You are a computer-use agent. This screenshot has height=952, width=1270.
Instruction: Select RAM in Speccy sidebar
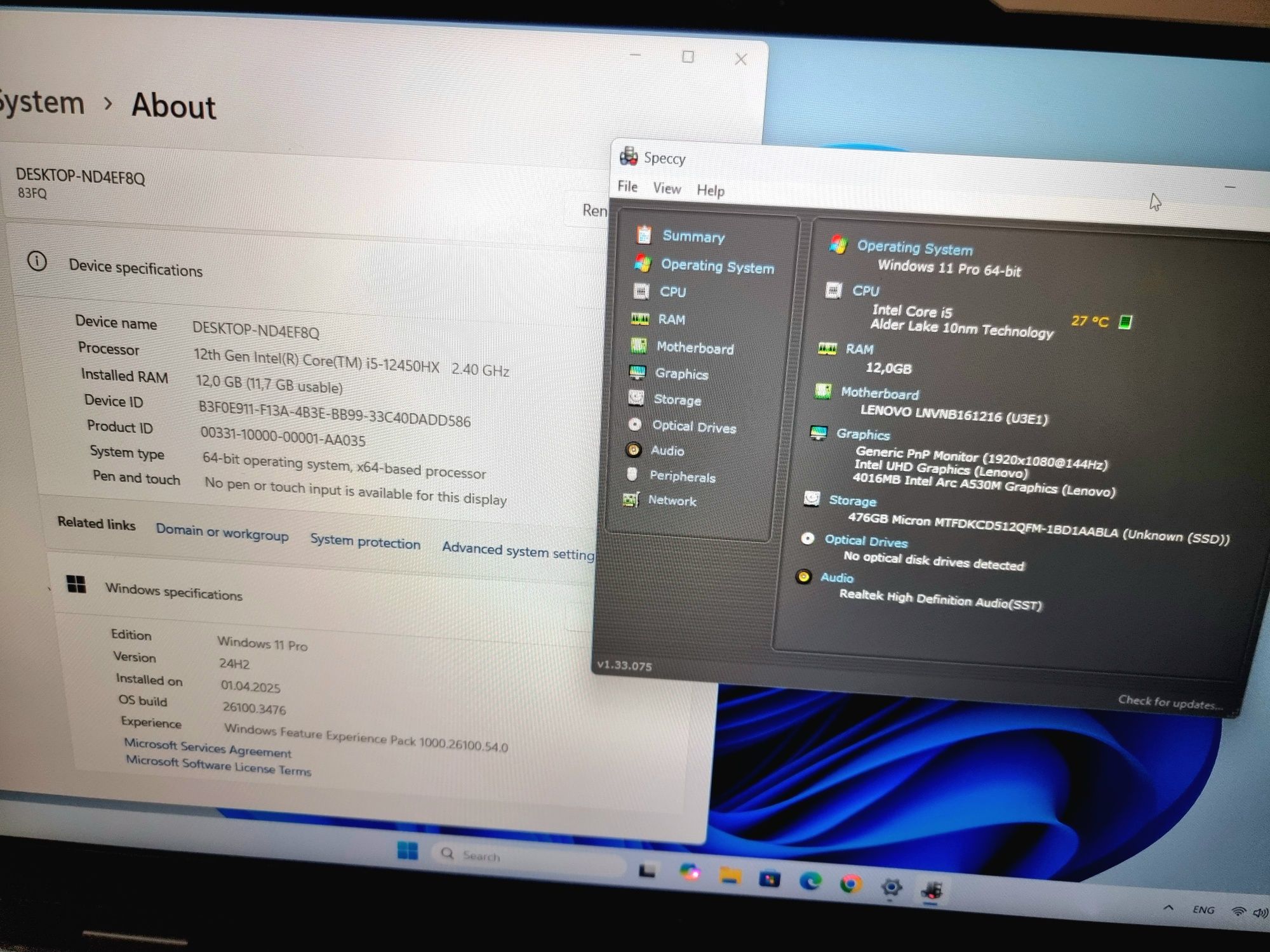click(671, 319)
